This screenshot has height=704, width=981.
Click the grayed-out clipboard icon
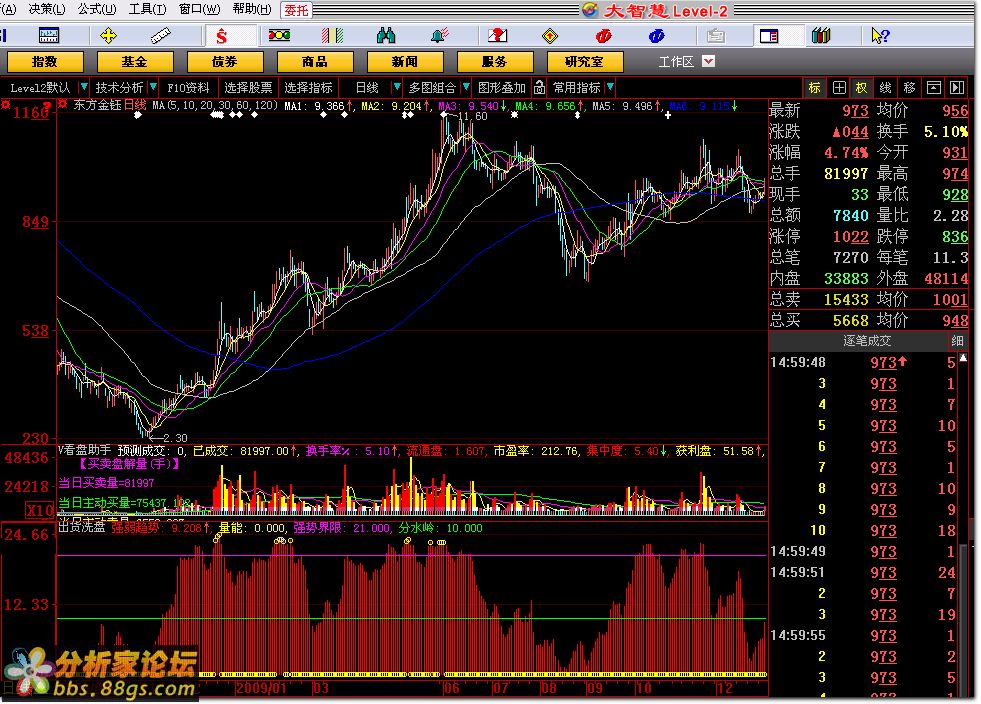tap(716, 36)
